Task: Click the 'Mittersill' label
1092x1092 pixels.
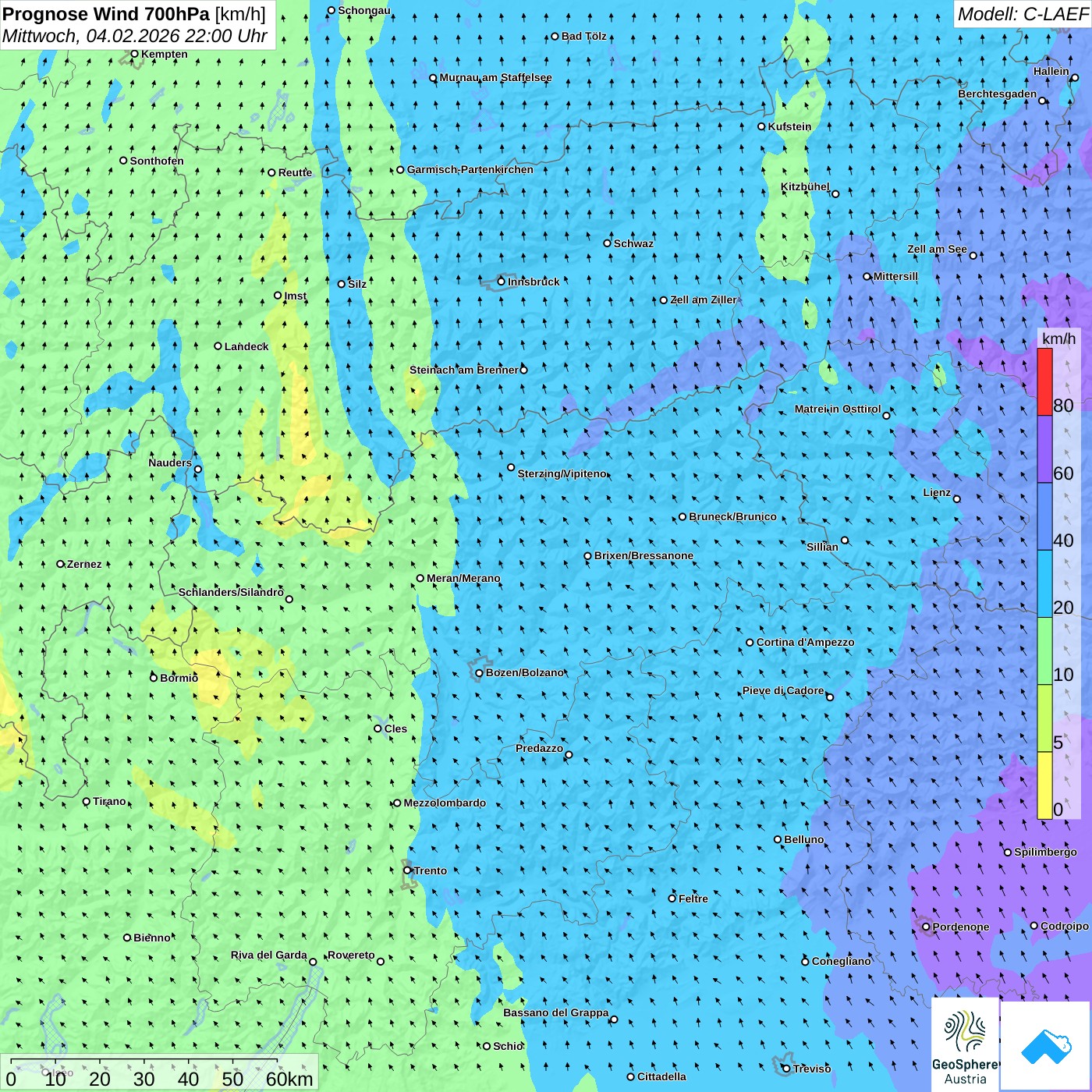Action: [x=896, y=276]
